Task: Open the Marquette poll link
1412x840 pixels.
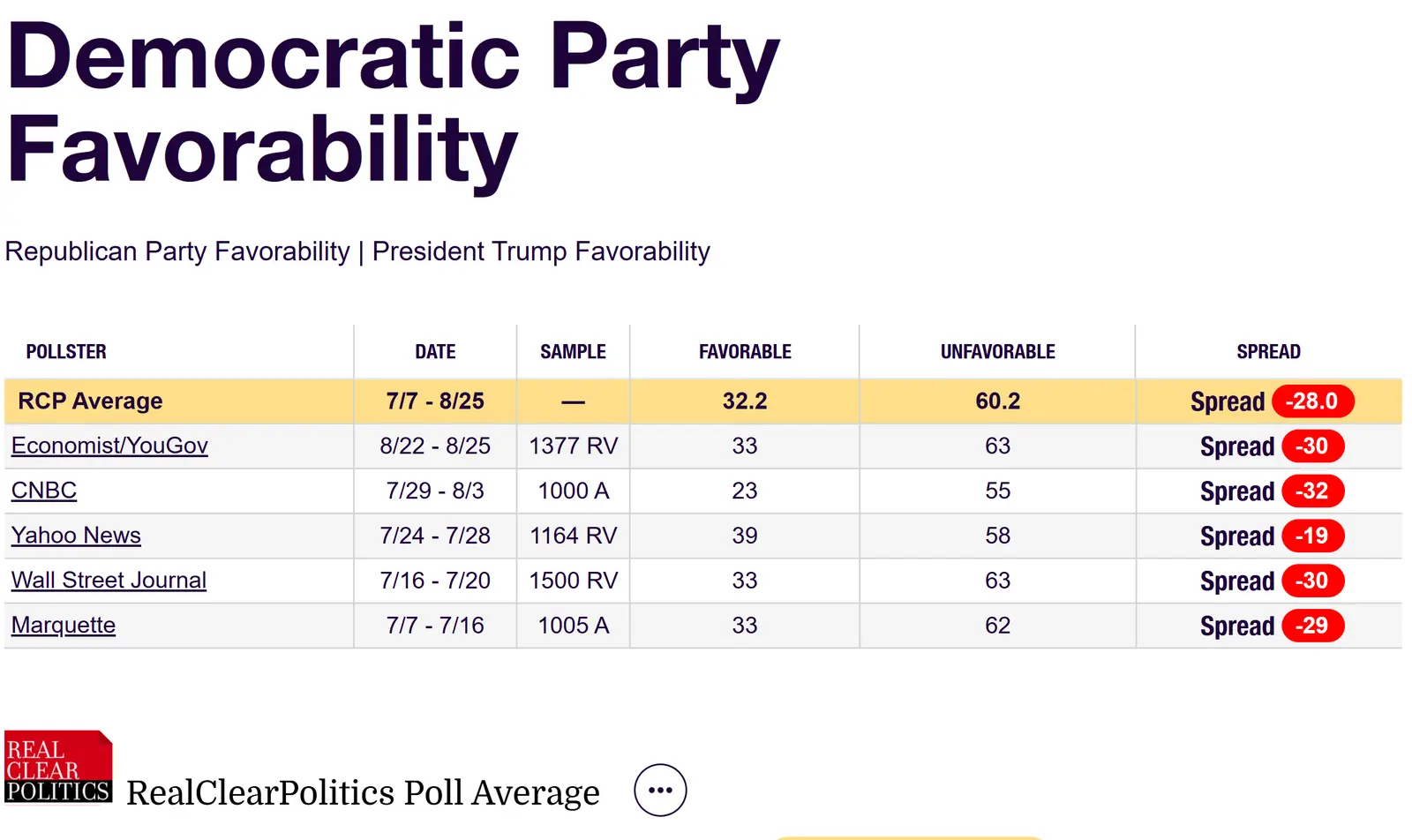Action: [x=64, y=626]
